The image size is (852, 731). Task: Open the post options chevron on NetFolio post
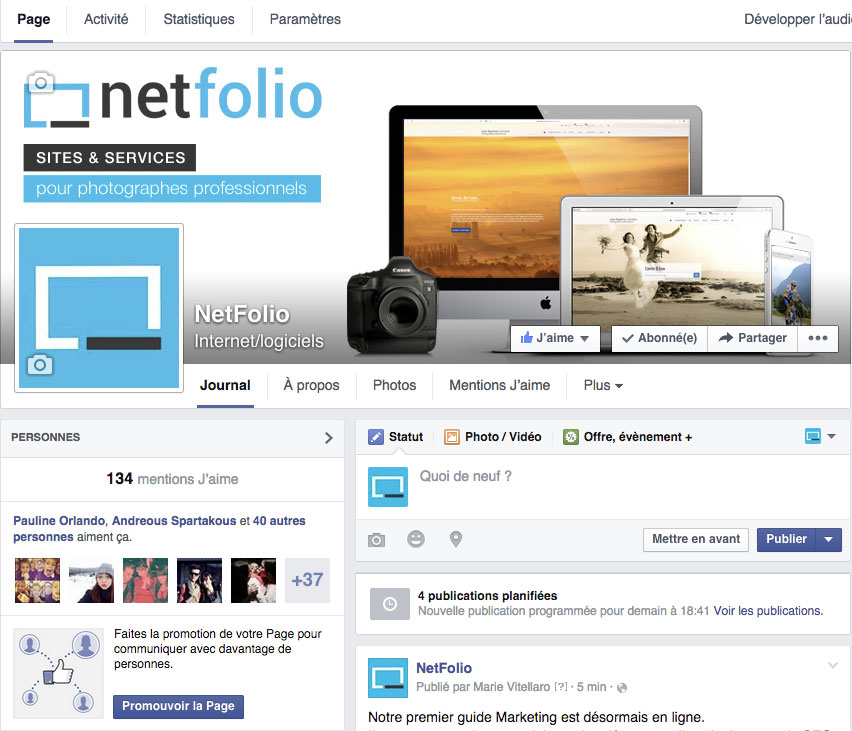832,665
